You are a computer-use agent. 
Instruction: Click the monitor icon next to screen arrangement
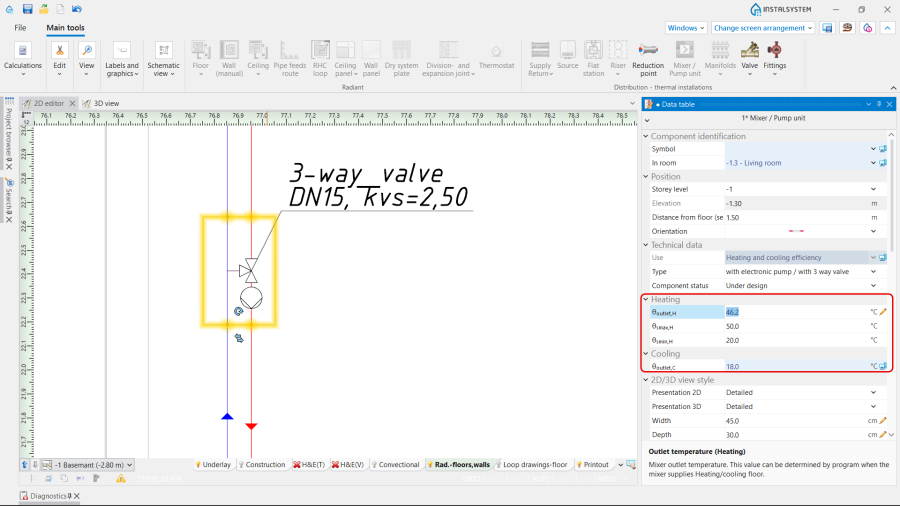click(x=827, y=28)
